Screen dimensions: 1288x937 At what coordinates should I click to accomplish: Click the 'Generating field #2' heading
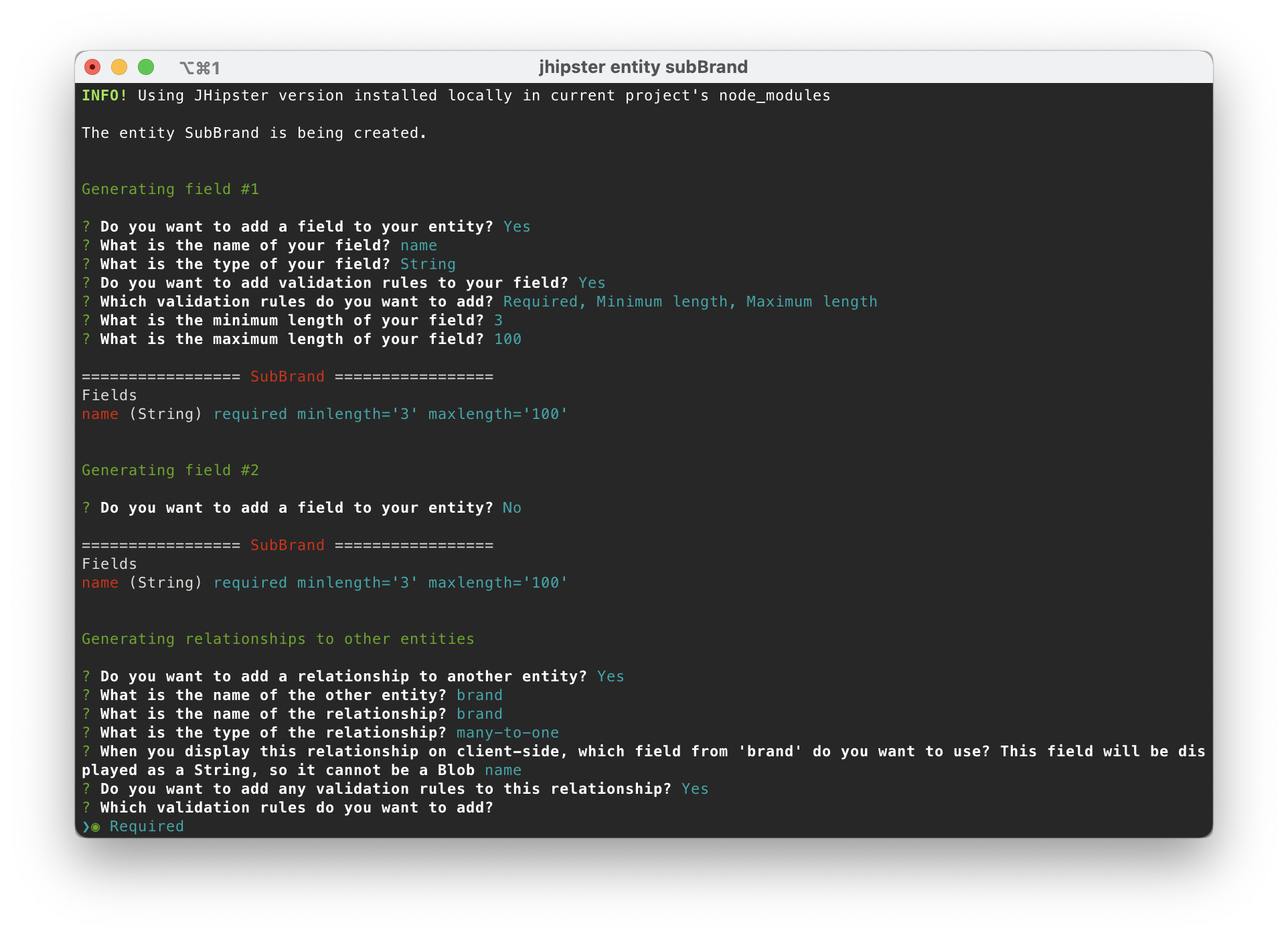pos(170,471)
